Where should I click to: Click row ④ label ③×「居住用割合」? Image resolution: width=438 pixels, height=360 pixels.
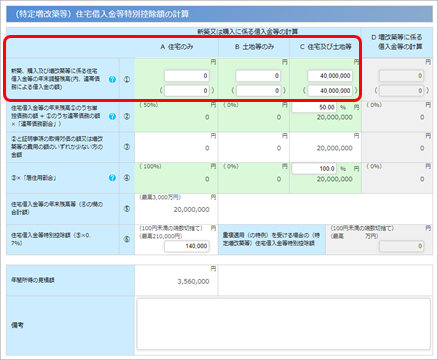point(33,178)
